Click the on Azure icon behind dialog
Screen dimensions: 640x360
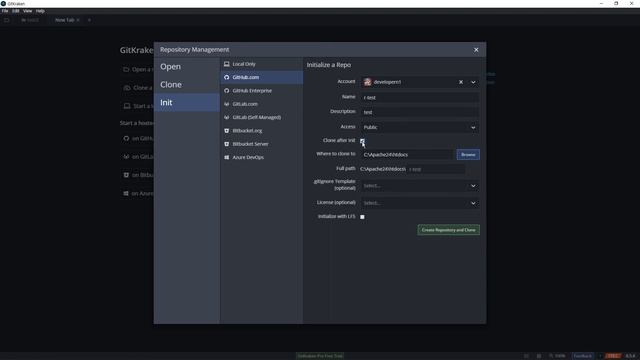(126, 193)
